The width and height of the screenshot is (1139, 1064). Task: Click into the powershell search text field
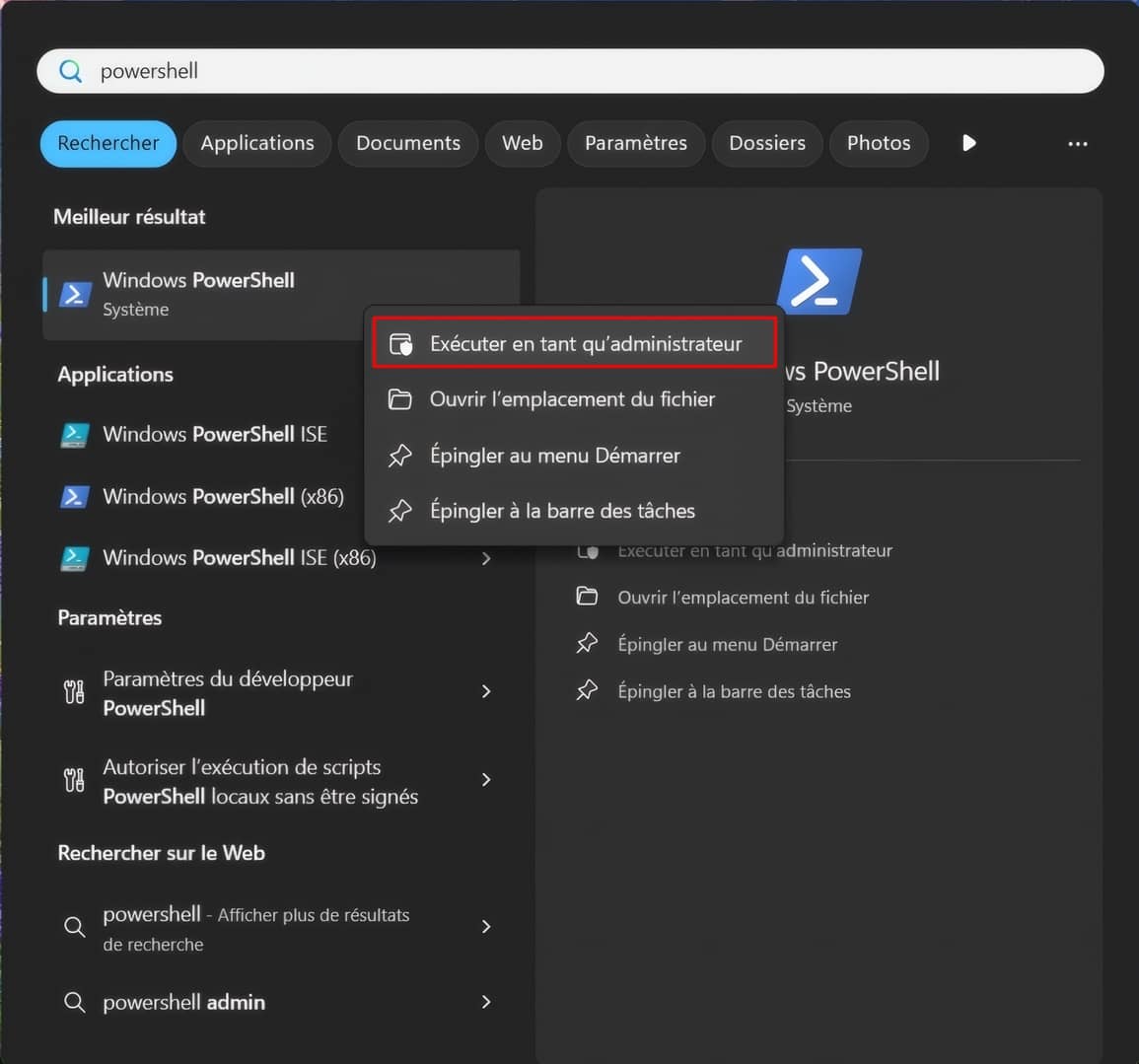coord(592,71)
